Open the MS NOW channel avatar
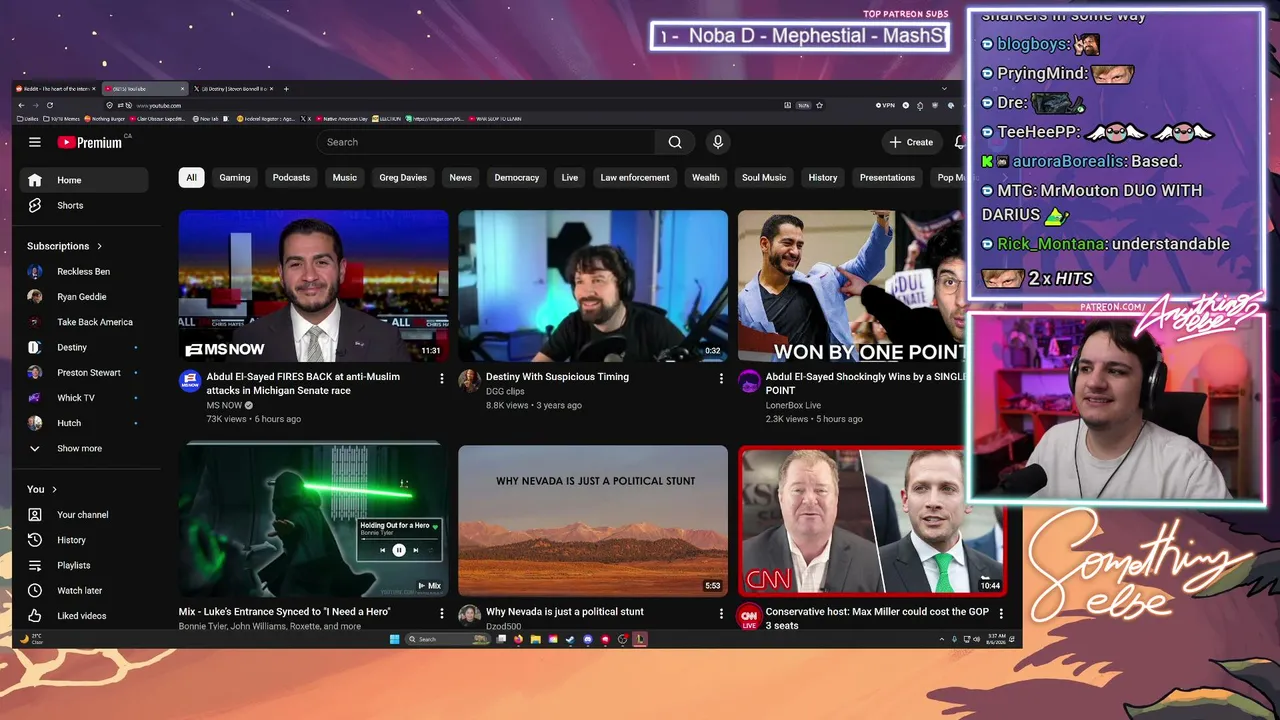 click(x=190, y=381)
